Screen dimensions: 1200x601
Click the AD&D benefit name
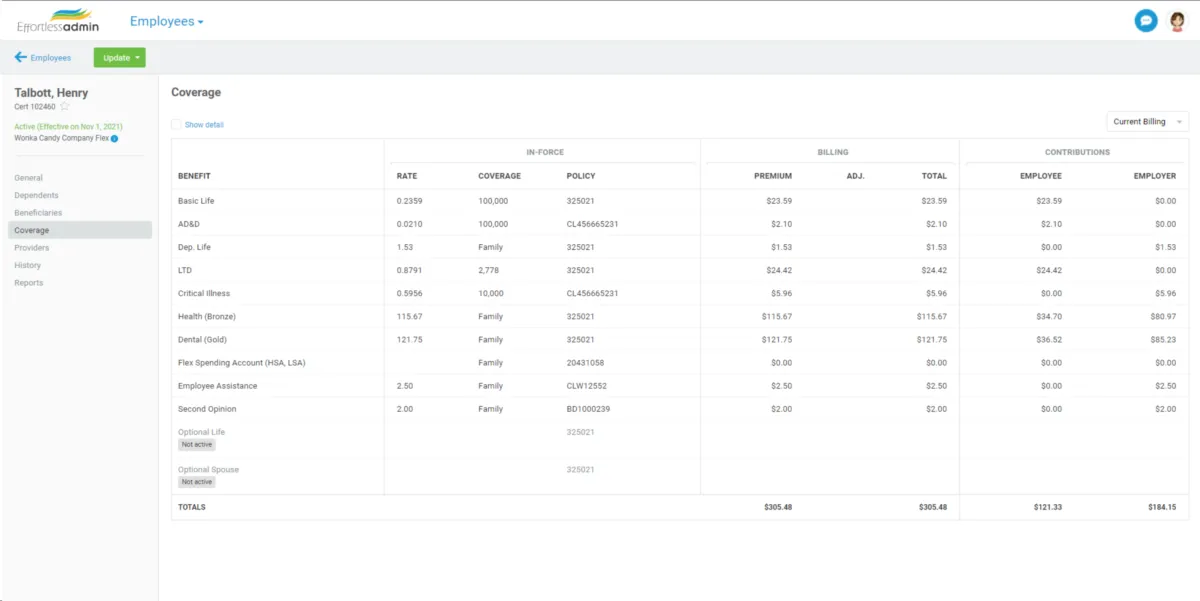[x=189, y=224]
